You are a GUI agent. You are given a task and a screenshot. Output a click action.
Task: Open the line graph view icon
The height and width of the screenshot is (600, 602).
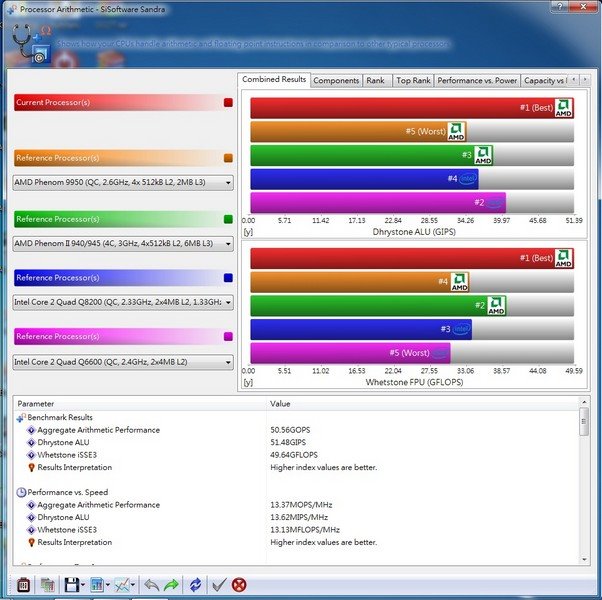pyautogui.click(x=122, y=585)
